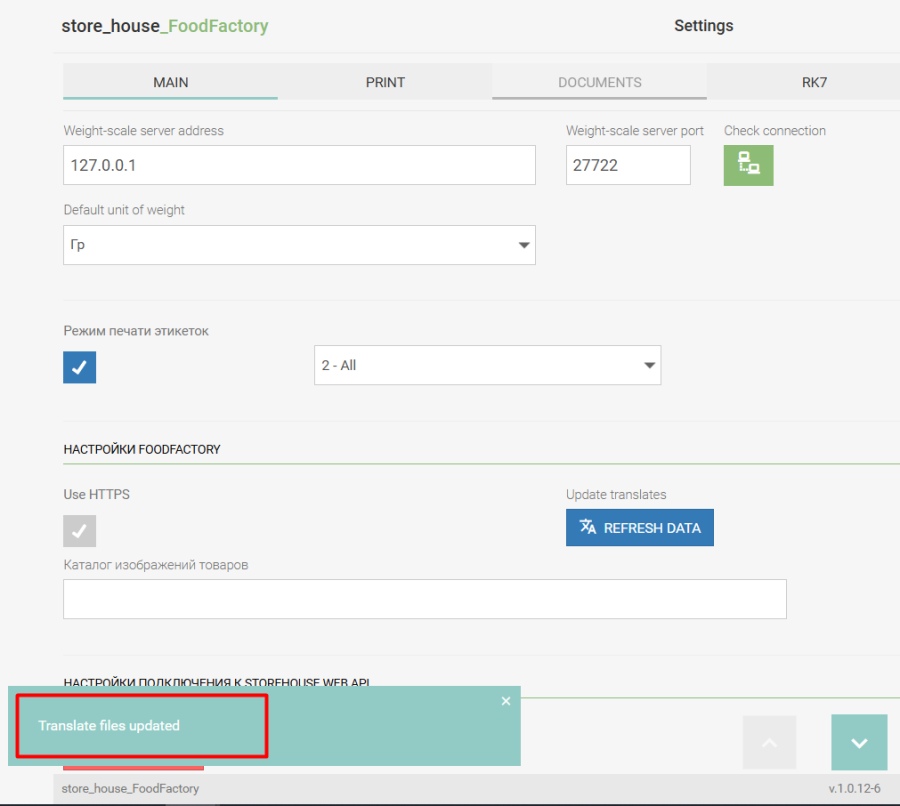The width and height of the screenshot is (900, 806).
Task: Click the store_house_FoodFactory header title
Action: pos(165,26)
